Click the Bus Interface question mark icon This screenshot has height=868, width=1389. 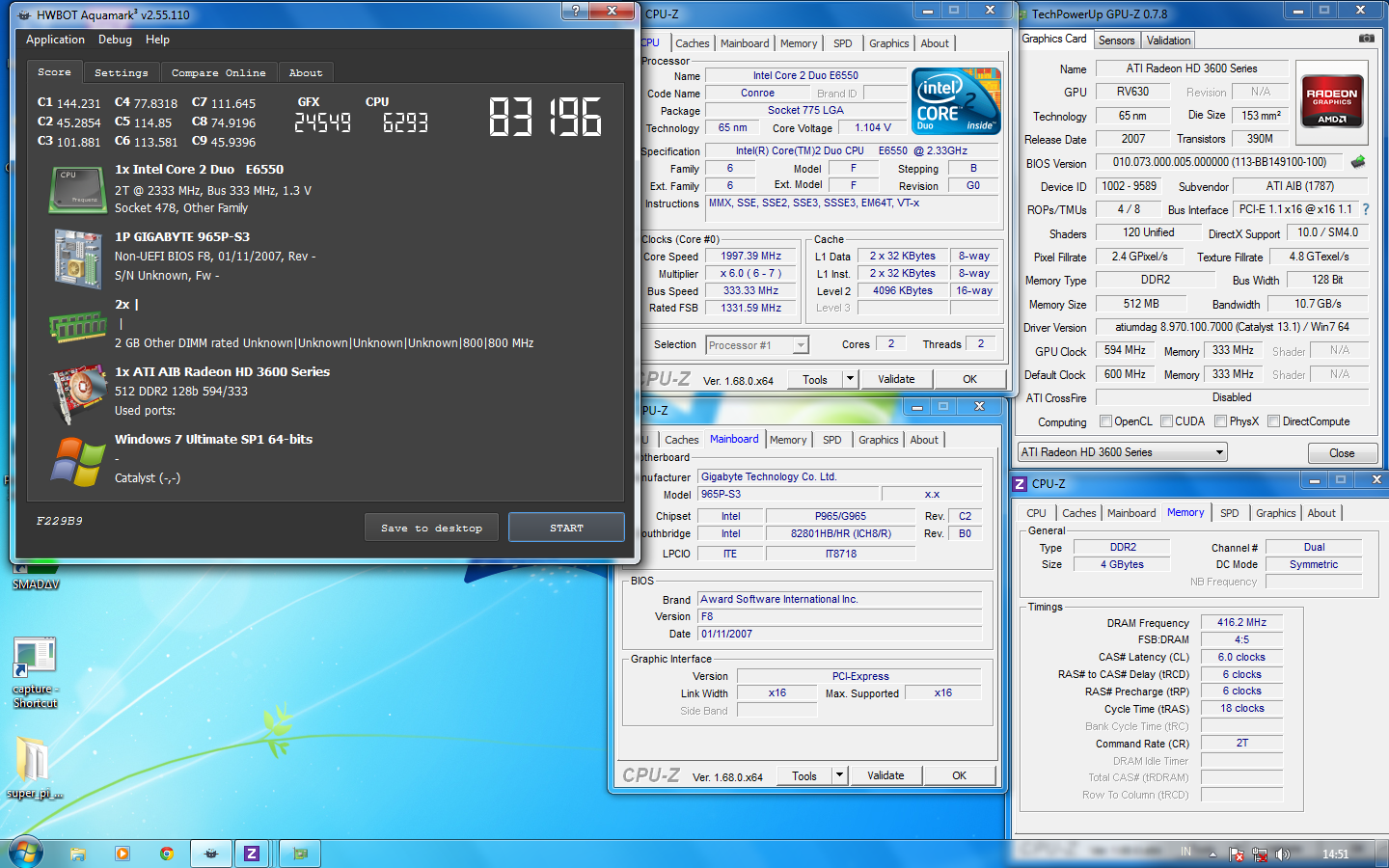1366,209
